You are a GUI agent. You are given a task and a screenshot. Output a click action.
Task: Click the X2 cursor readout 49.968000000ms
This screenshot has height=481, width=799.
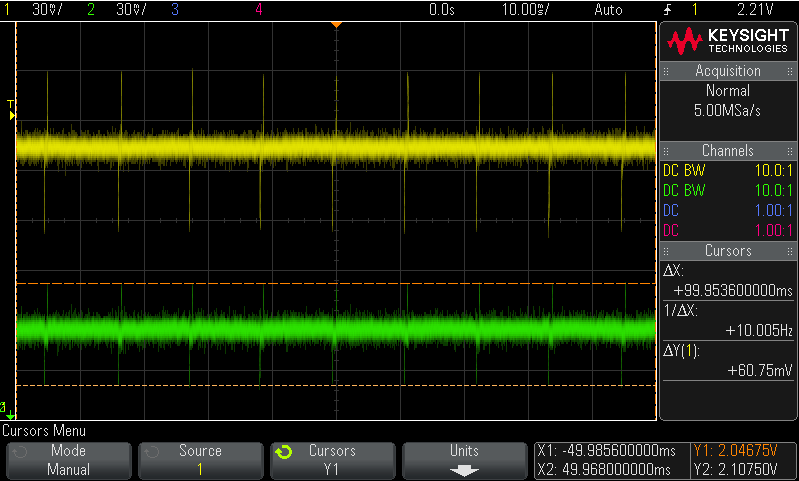[x=604, y=469]
